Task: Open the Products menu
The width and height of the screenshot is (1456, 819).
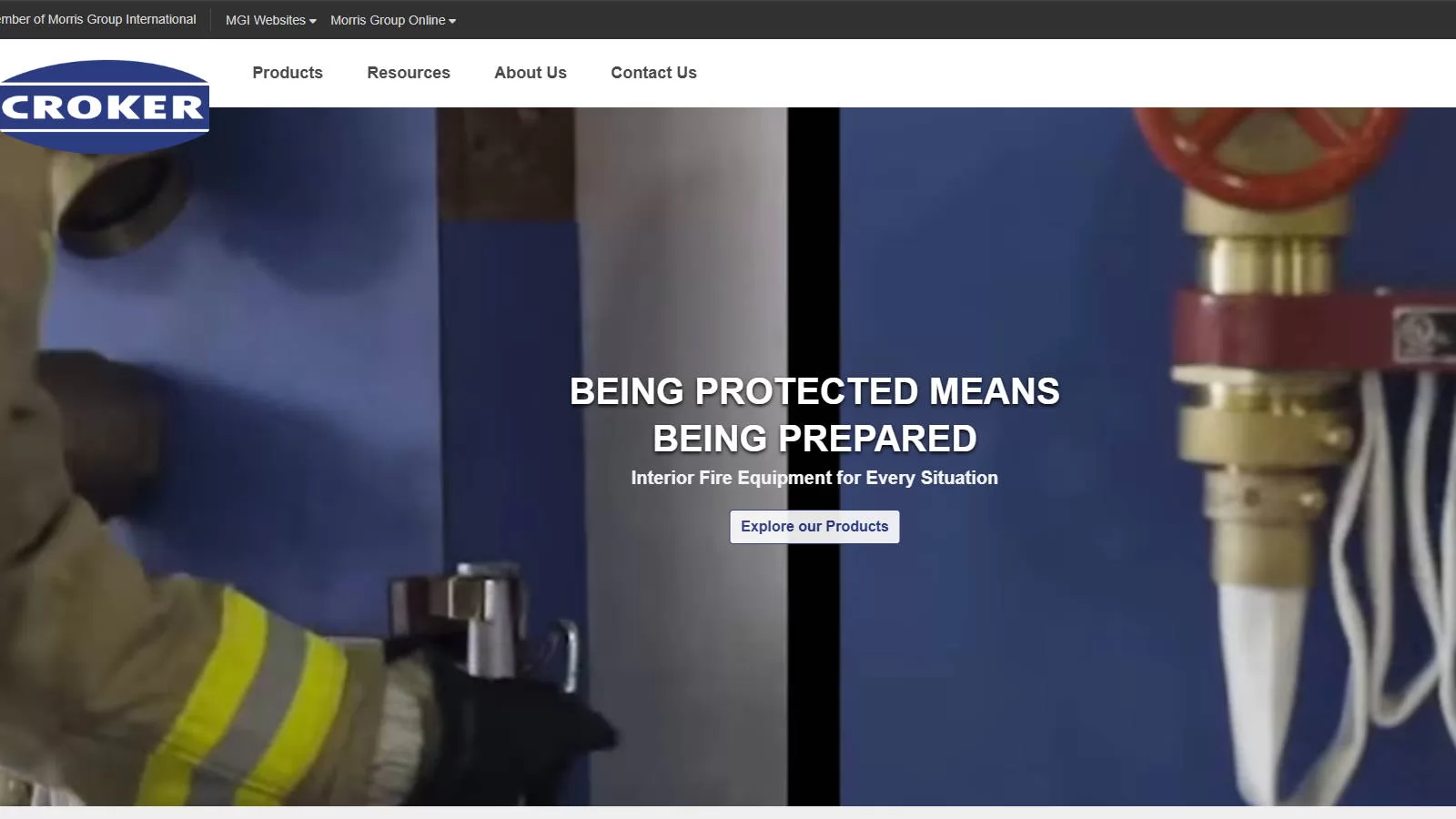Action: (x=288, y=73)
